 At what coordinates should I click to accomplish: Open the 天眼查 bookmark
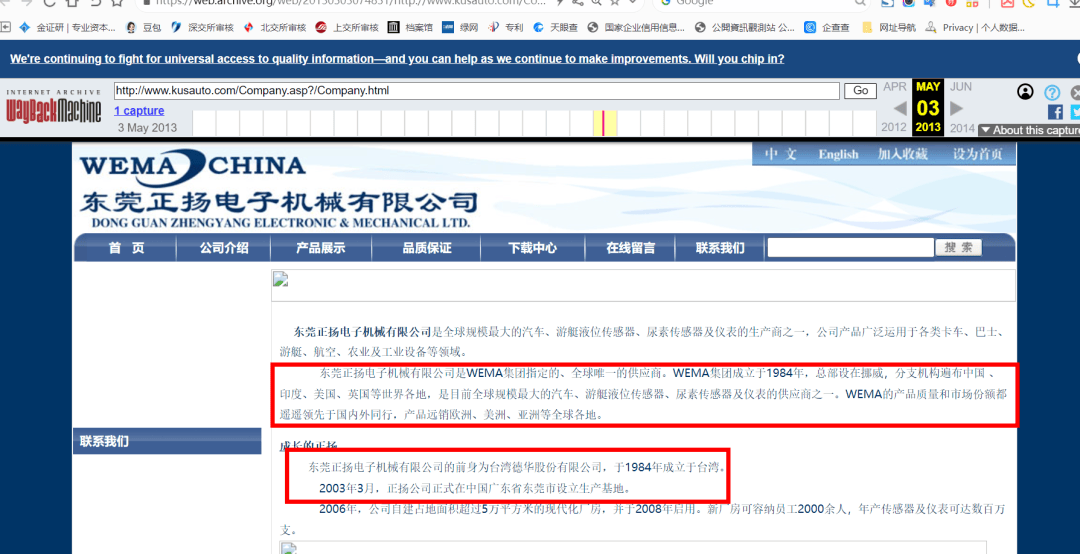click(x=555, y=28)
